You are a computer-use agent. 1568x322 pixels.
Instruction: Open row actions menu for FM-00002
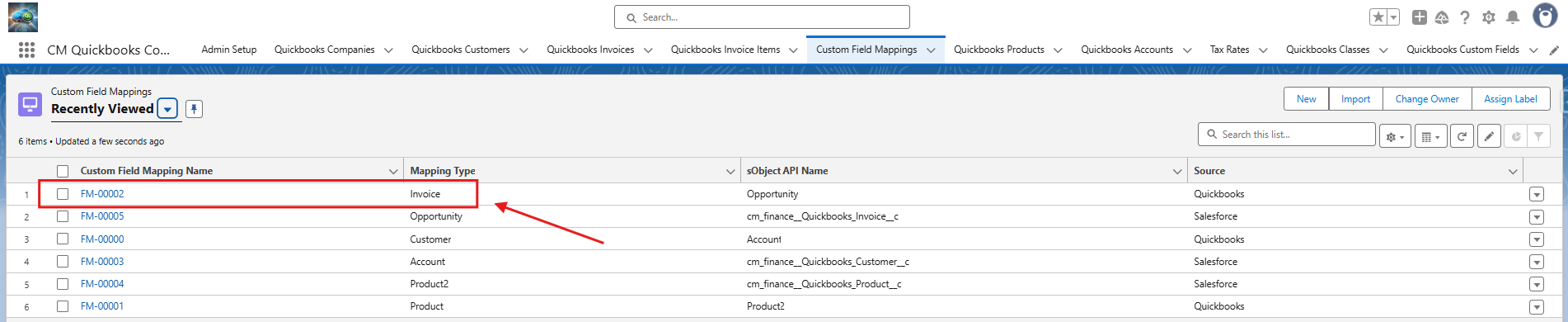coord(1536,194)
